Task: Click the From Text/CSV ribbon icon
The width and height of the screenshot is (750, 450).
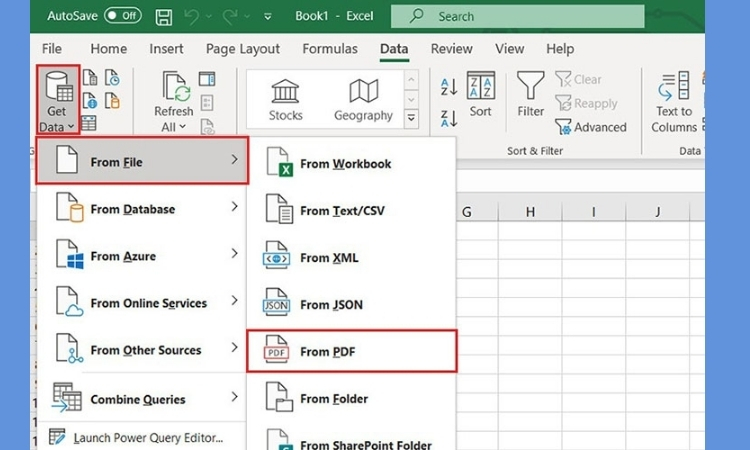Action: 90,77
